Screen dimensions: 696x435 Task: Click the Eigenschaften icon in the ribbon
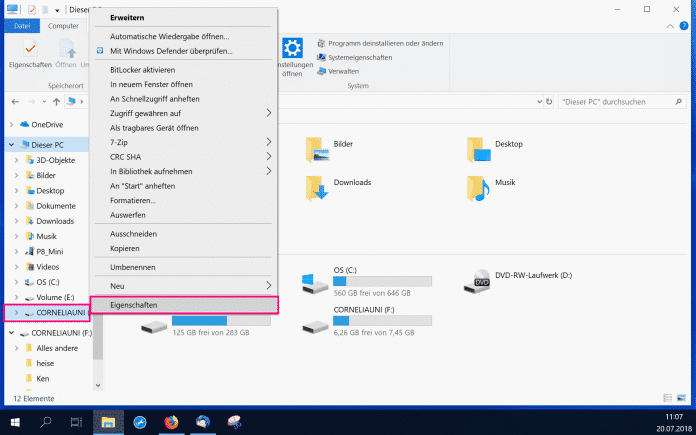point(31,49)
